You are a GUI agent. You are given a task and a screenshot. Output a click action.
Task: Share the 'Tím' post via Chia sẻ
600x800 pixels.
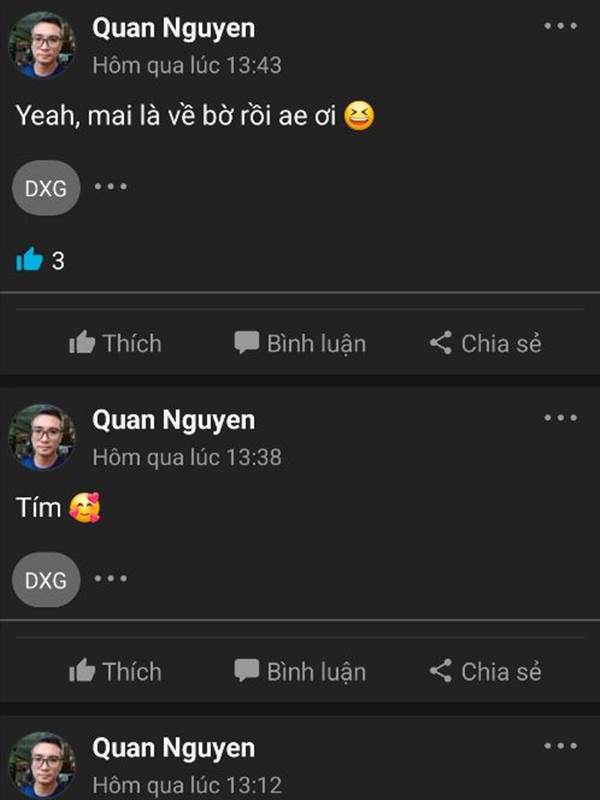click(485, 671)
